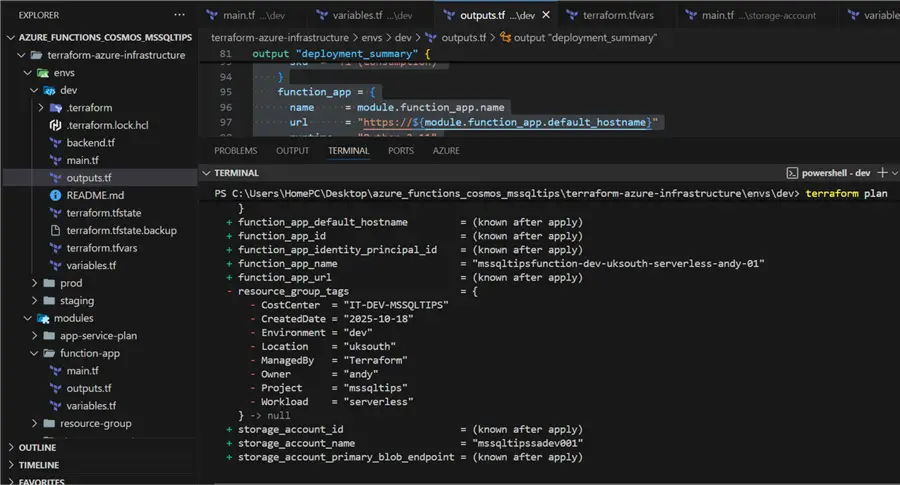Click README.md info icon
Screen dimensions: 900x485
pyautogui.click(x=55, y=195)
